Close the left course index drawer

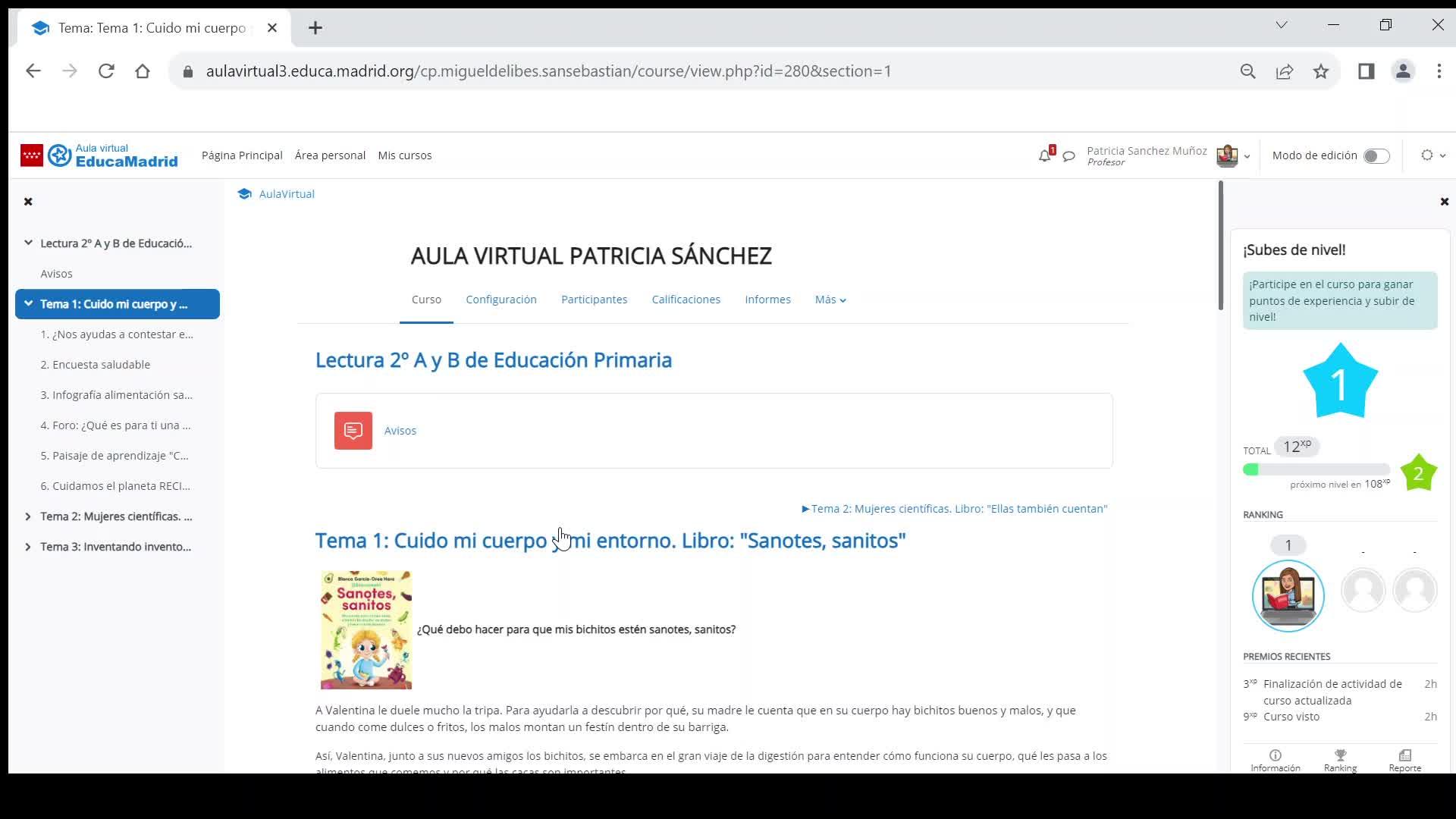click(x=28, y=202)
